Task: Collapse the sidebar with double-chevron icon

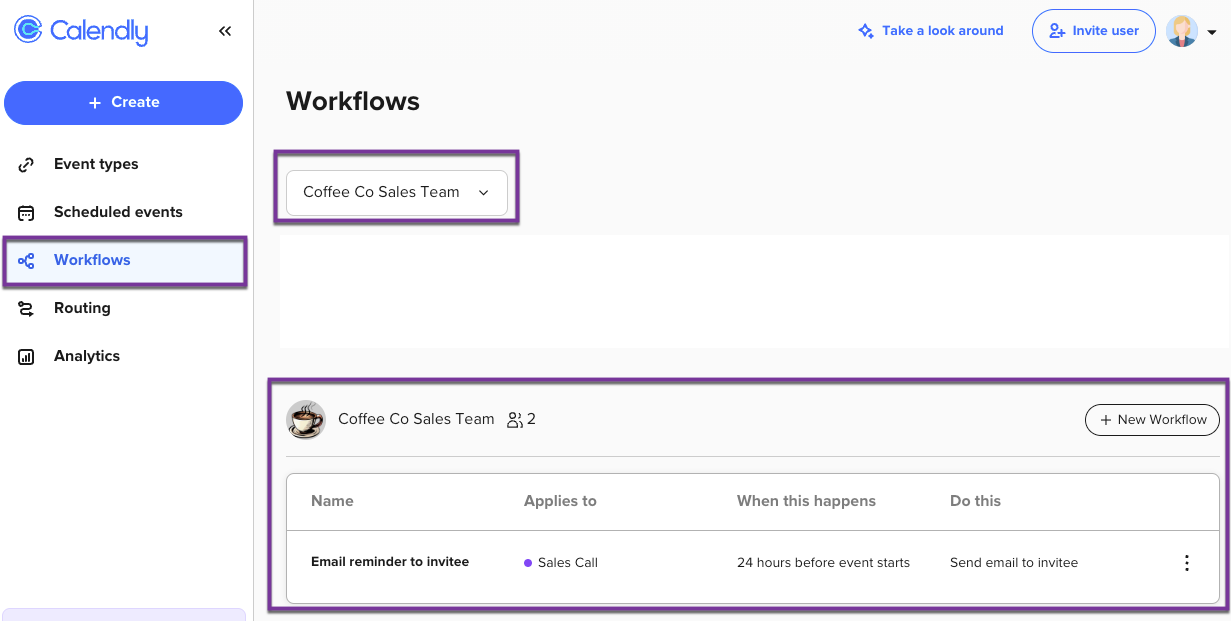Action: click(x=225, y=31)
